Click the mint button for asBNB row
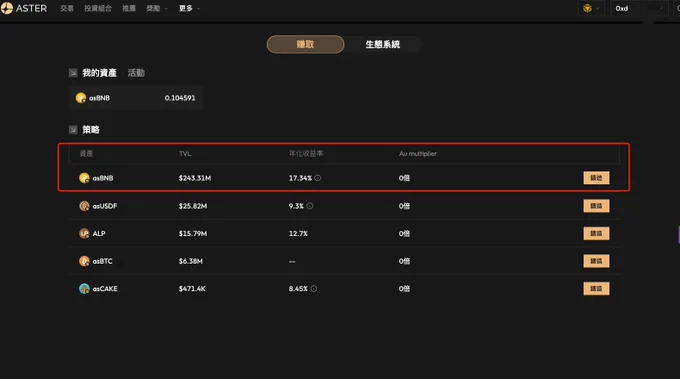 coord(596,178)
